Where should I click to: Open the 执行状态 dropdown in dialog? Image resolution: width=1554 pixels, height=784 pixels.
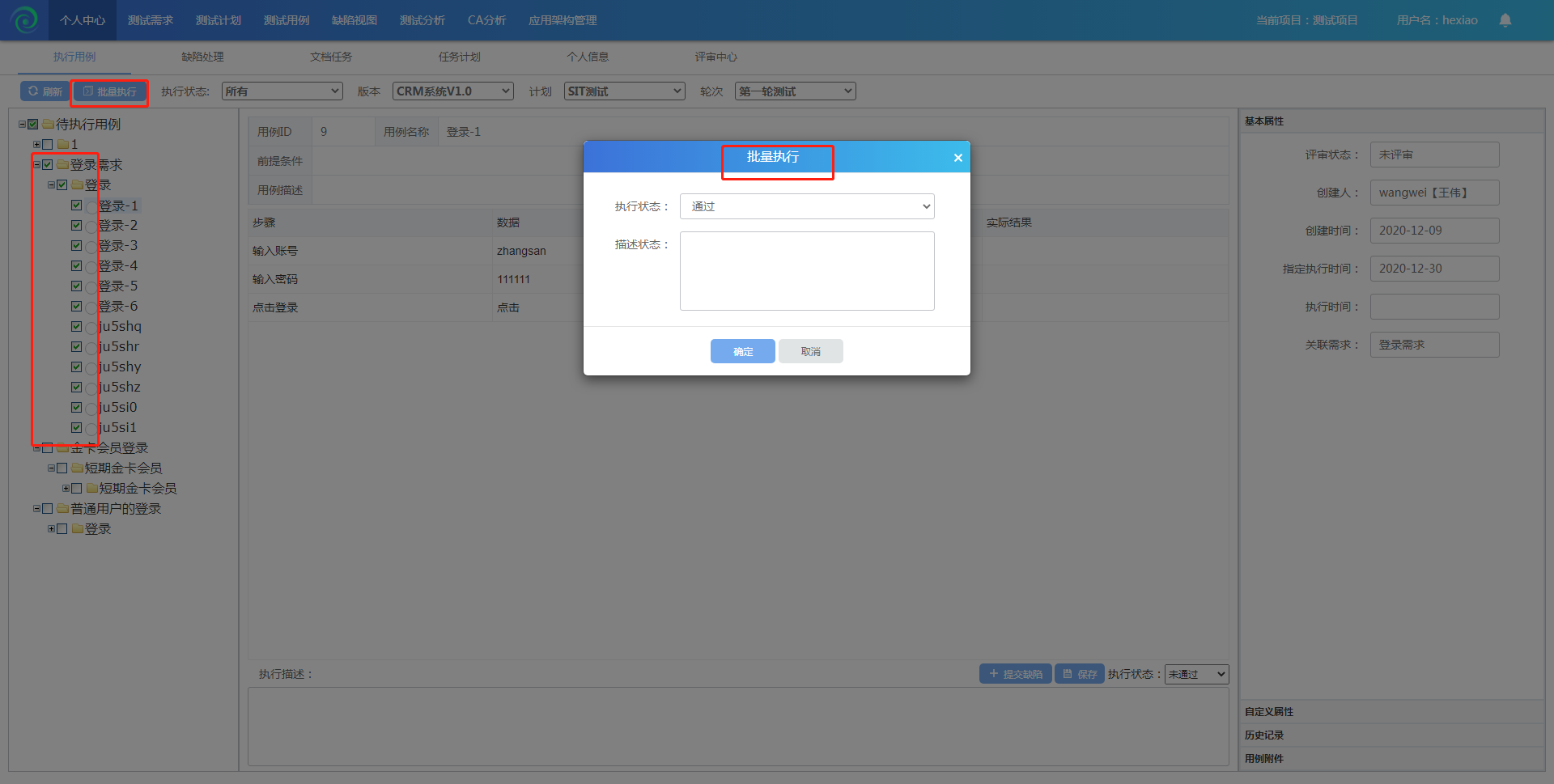coord(806,206)
